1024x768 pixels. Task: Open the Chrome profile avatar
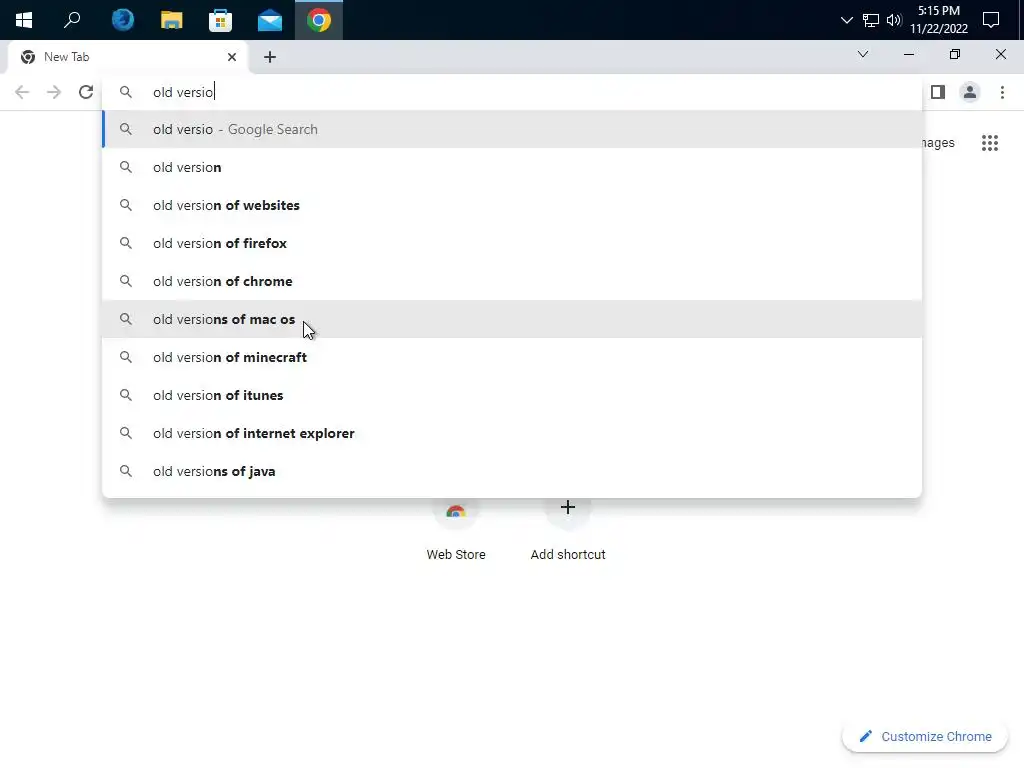tap(970, 92)
